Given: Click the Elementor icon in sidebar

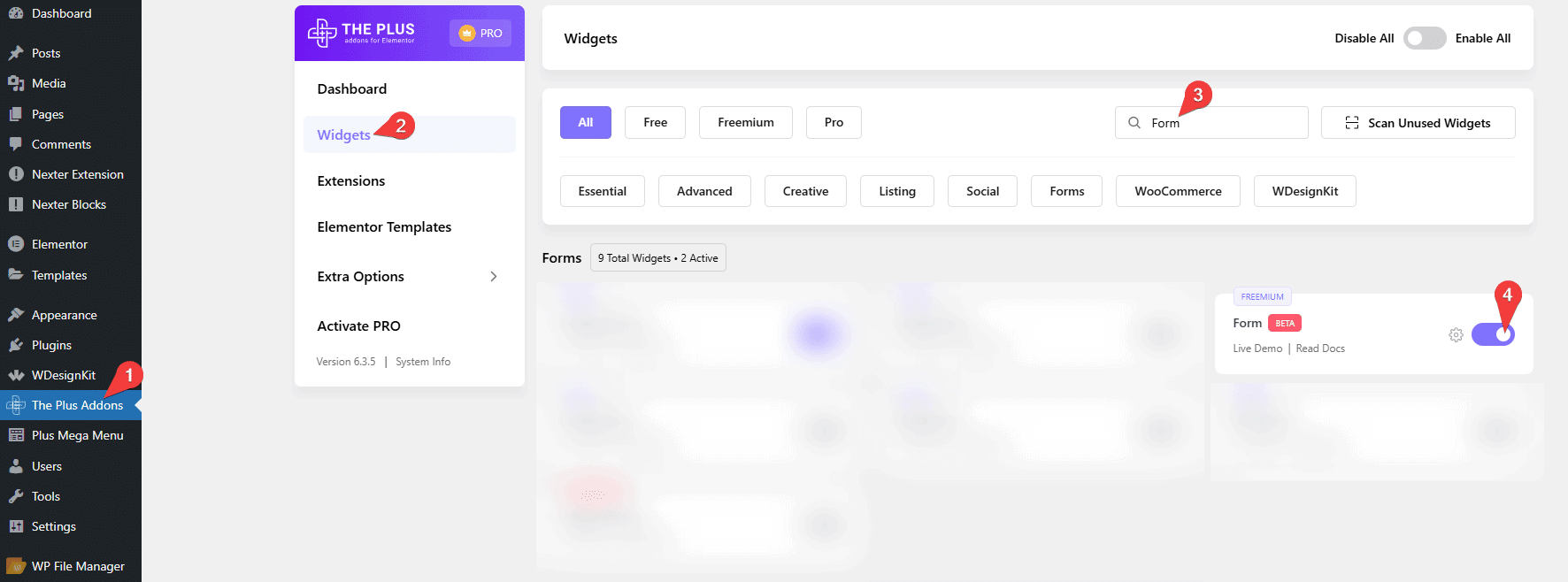Looking at the screenshot, I should 15,244.
